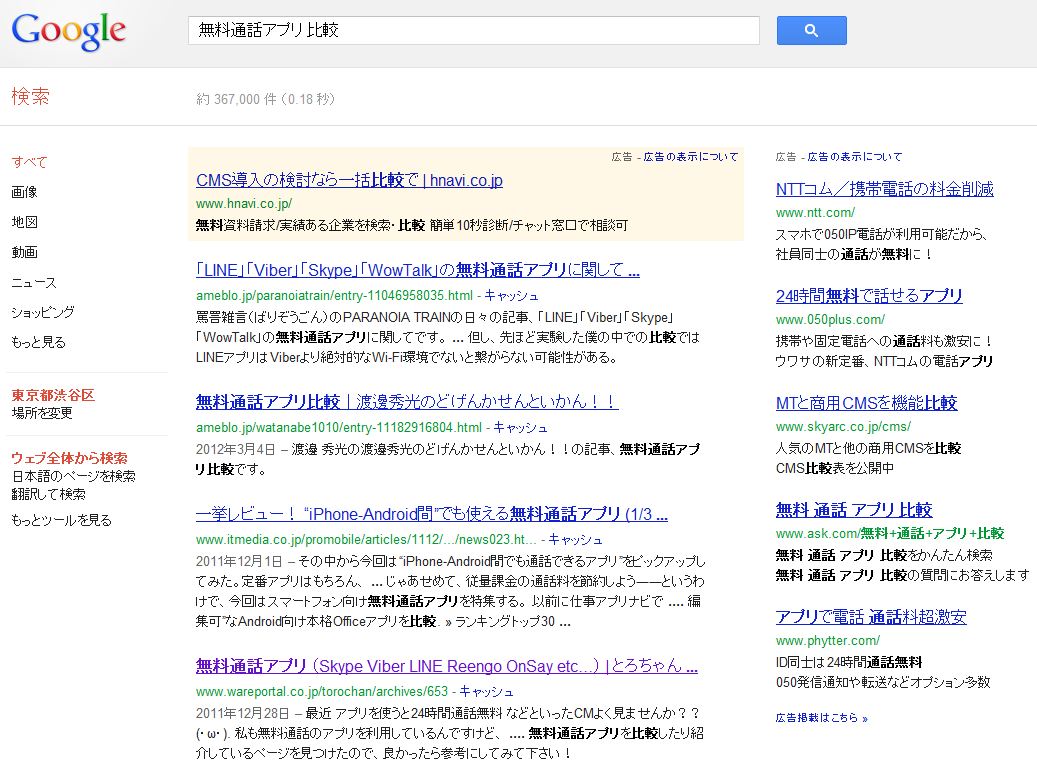
Task: Open result about LINE Viber Skype WowTalk
Action: 417,271
